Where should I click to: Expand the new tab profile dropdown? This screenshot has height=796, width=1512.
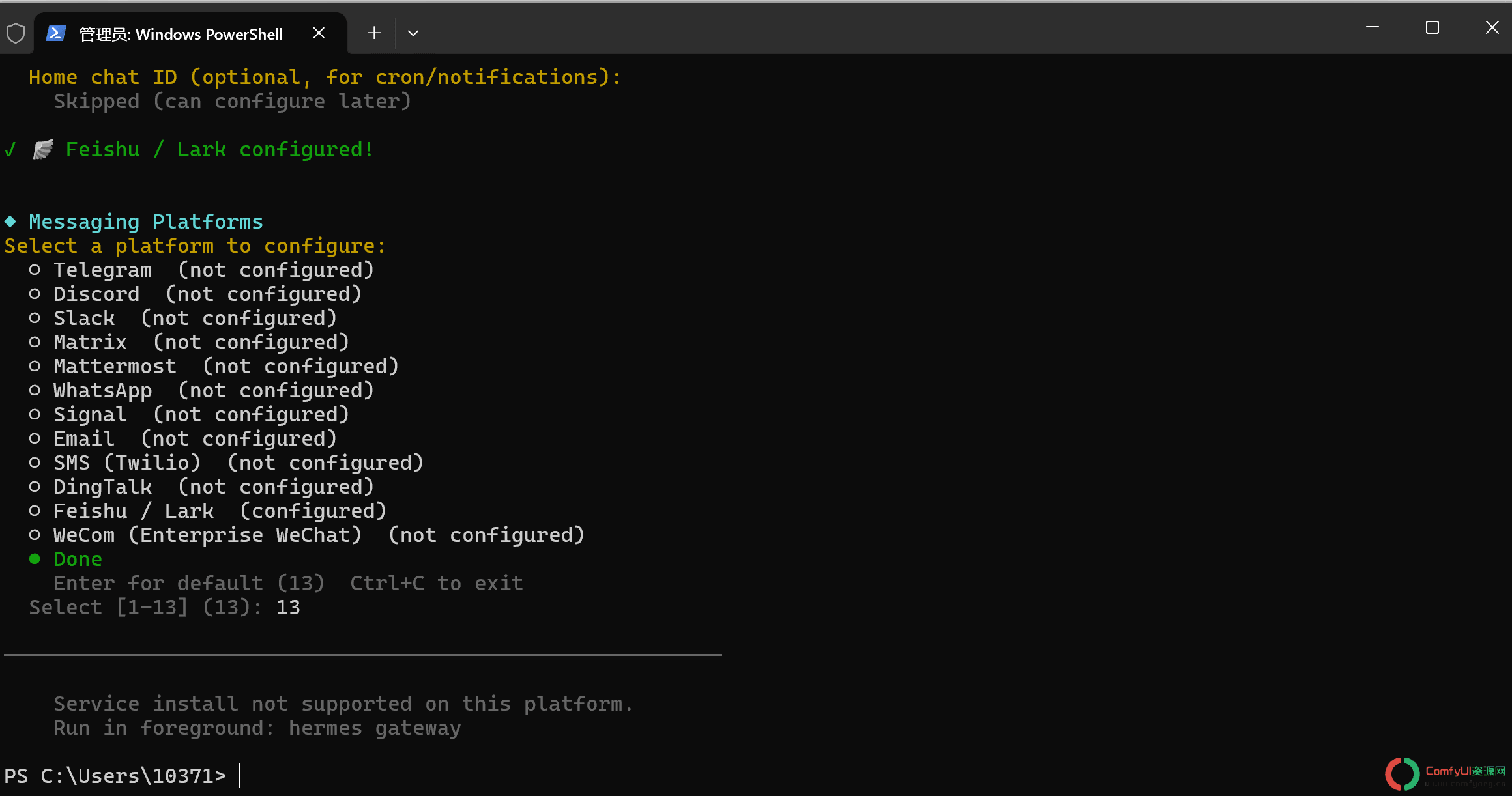pyautogui.click(x=413, y=33)
